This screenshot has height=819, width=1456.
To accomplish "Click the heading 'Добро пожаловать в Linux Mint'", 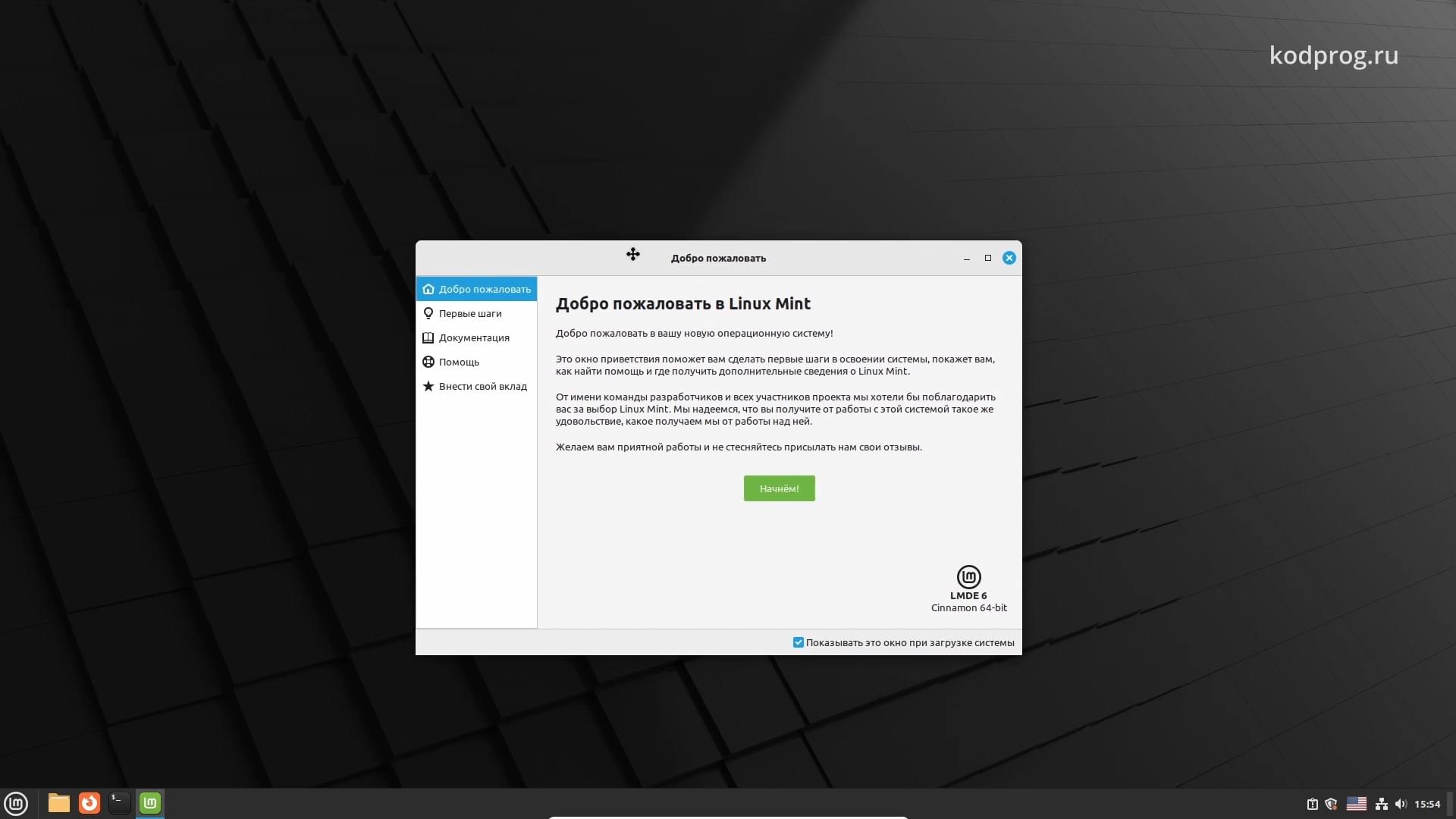I will [683, 304].
